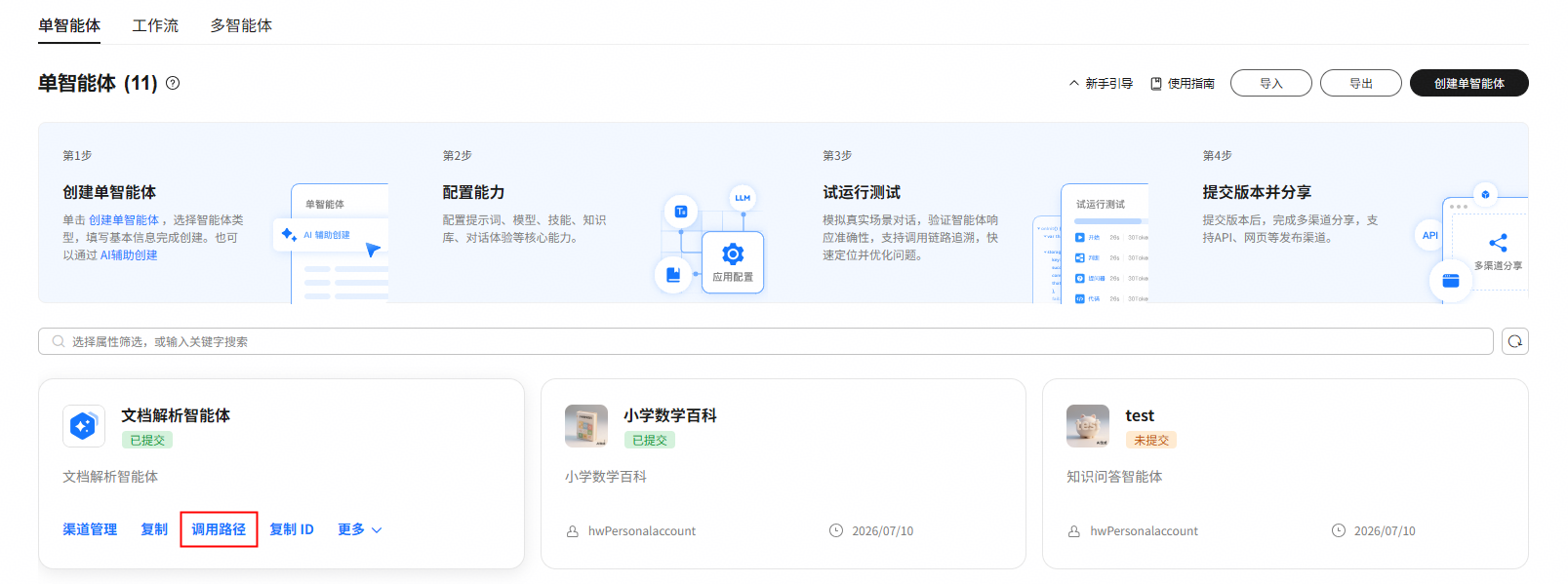Click the search magnifier icon
The width and height of the screenshot is (1568, 584).
(58, 341)
